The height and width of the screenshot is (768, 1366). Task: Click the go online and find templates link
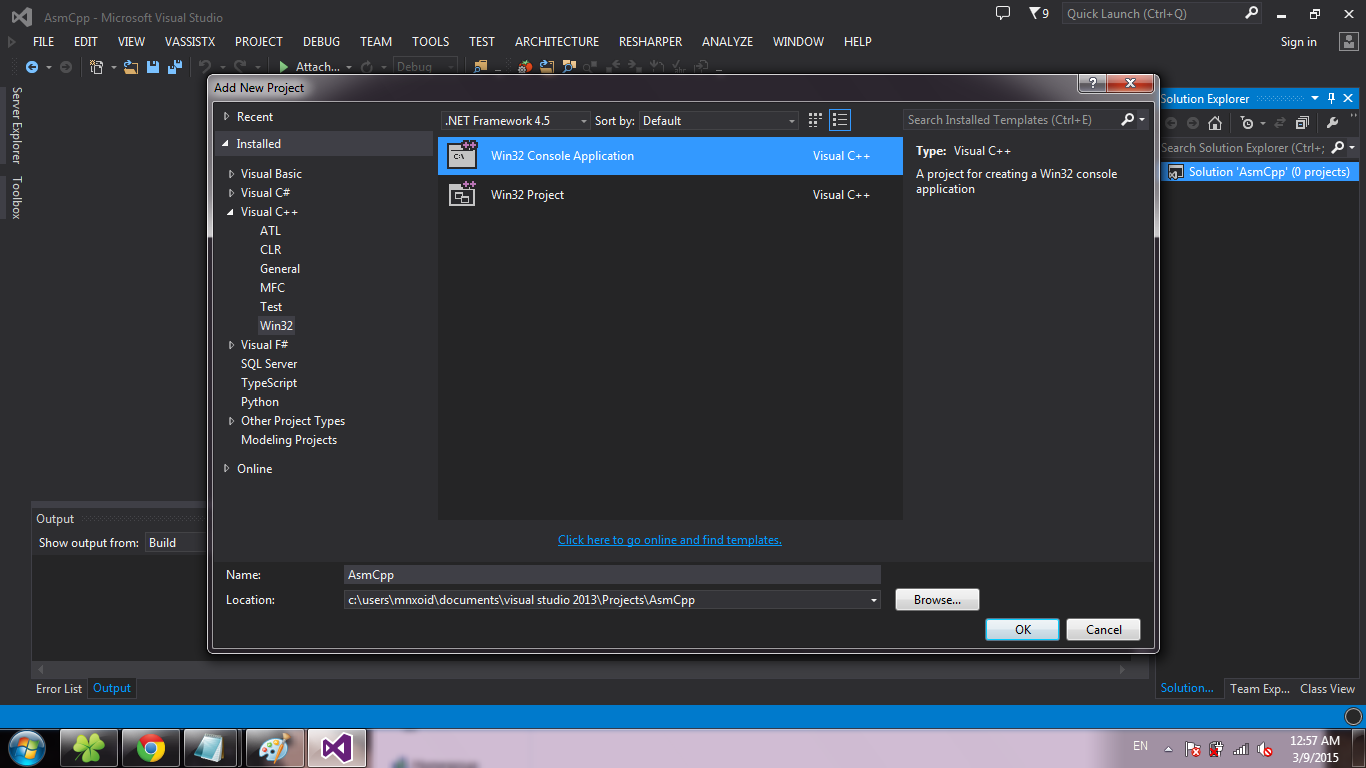coord(670,540)
